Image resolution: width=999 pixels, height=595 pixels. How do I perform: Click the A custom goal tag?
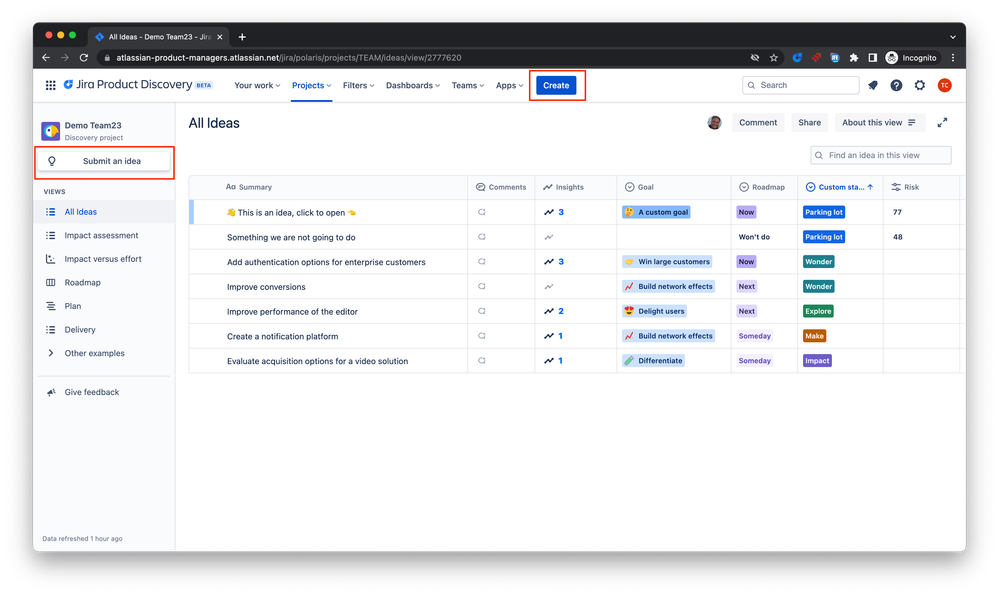click(x=656, y=212)
